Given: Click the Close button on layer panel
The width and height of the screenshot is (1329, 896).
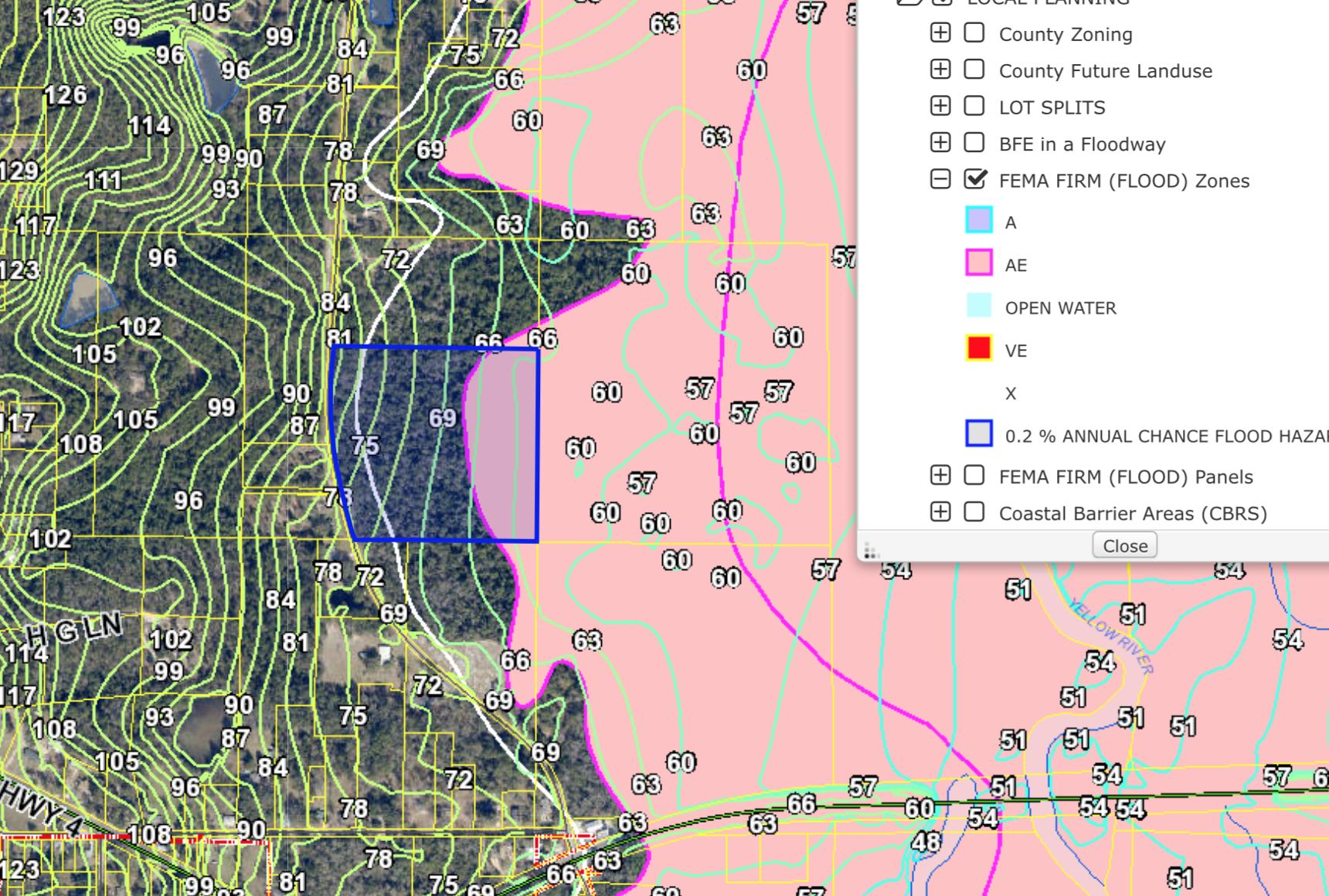Looking at the screenshot, I should [1124, 545].
